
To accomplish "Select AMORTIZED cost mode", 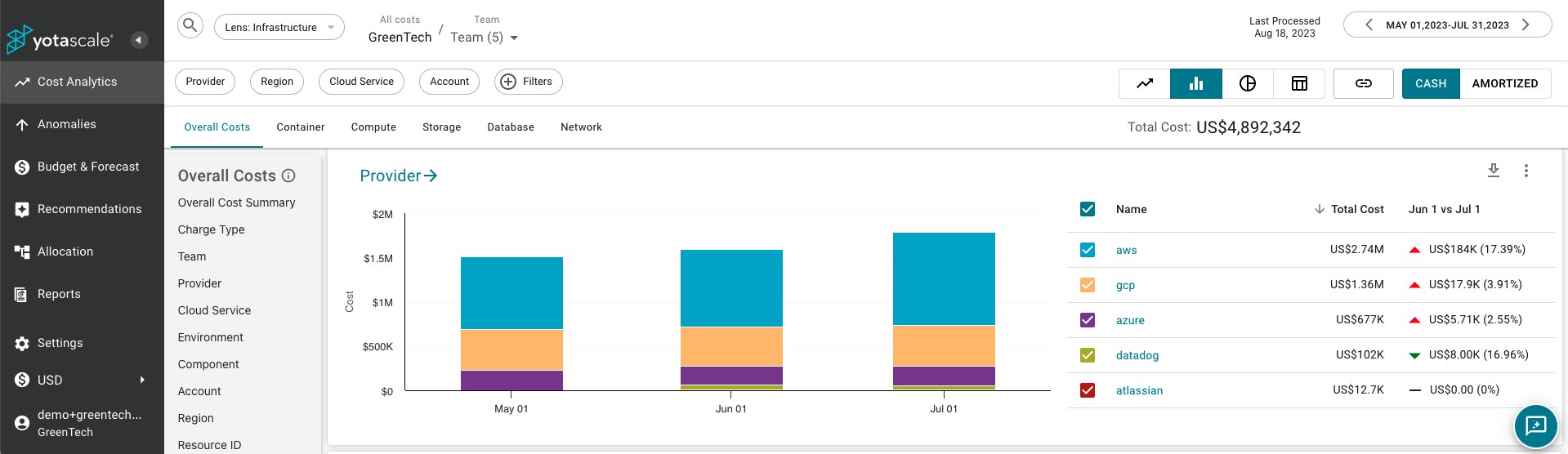I will (x=1505, y=83).
